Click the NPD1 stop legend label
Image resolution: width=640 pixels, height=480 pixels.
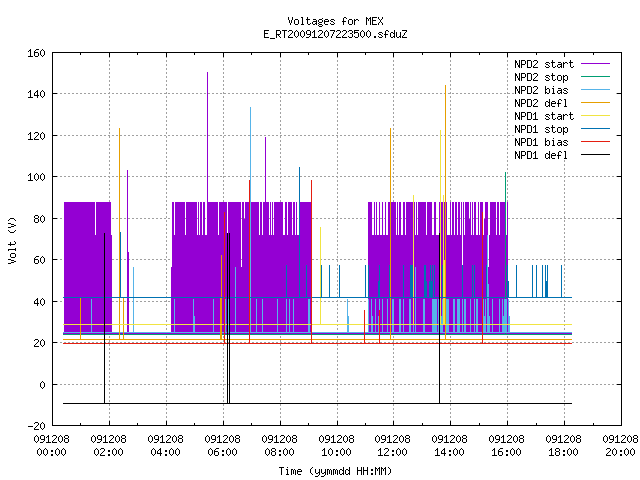tap(541, 129)
